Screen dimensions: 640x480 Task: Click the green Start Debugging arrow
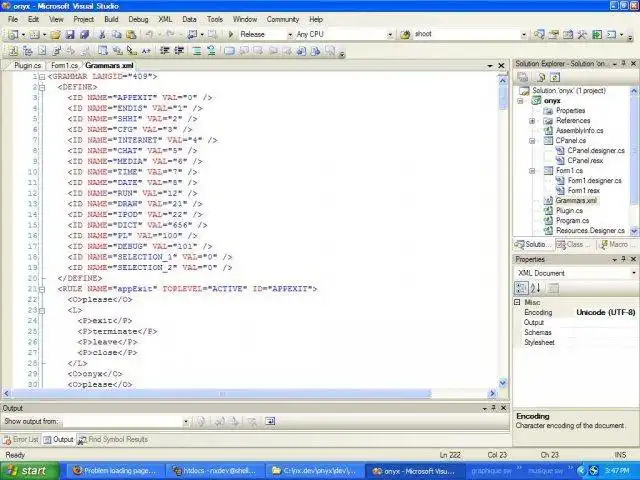pyautogui.click(x=231, y=35)
